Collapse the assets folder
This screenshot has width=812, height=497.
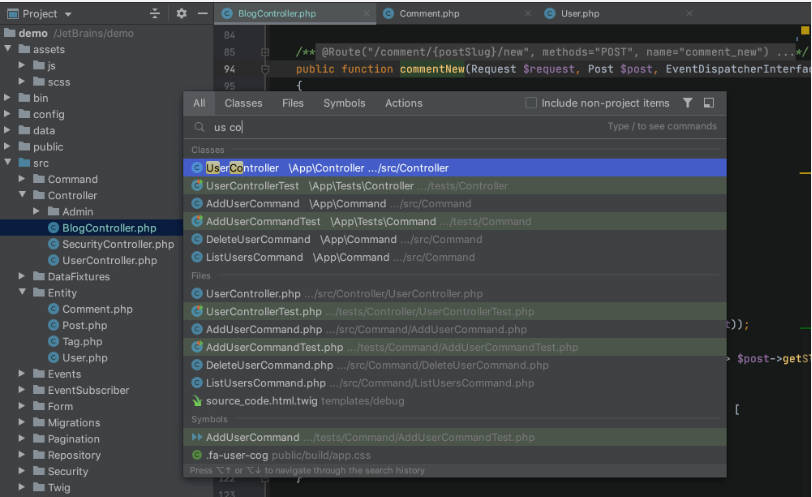8,49
